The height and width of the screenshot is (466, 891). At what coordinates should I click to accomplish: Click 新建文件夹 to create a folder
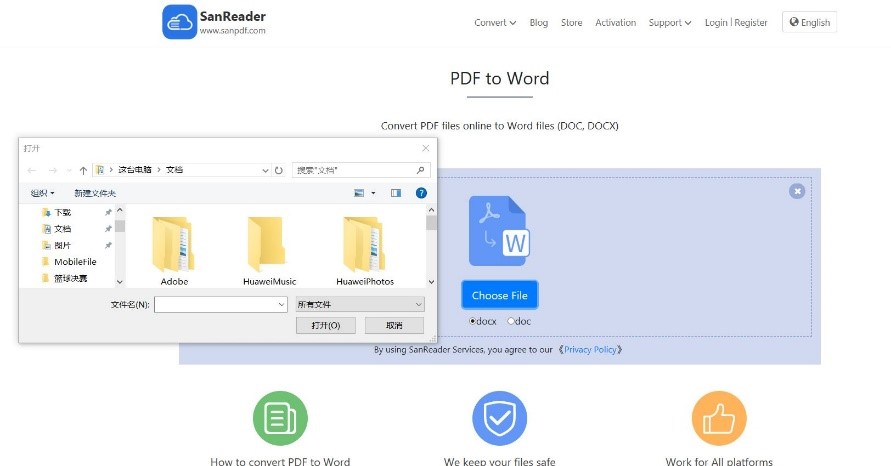(x=95, y=193)
